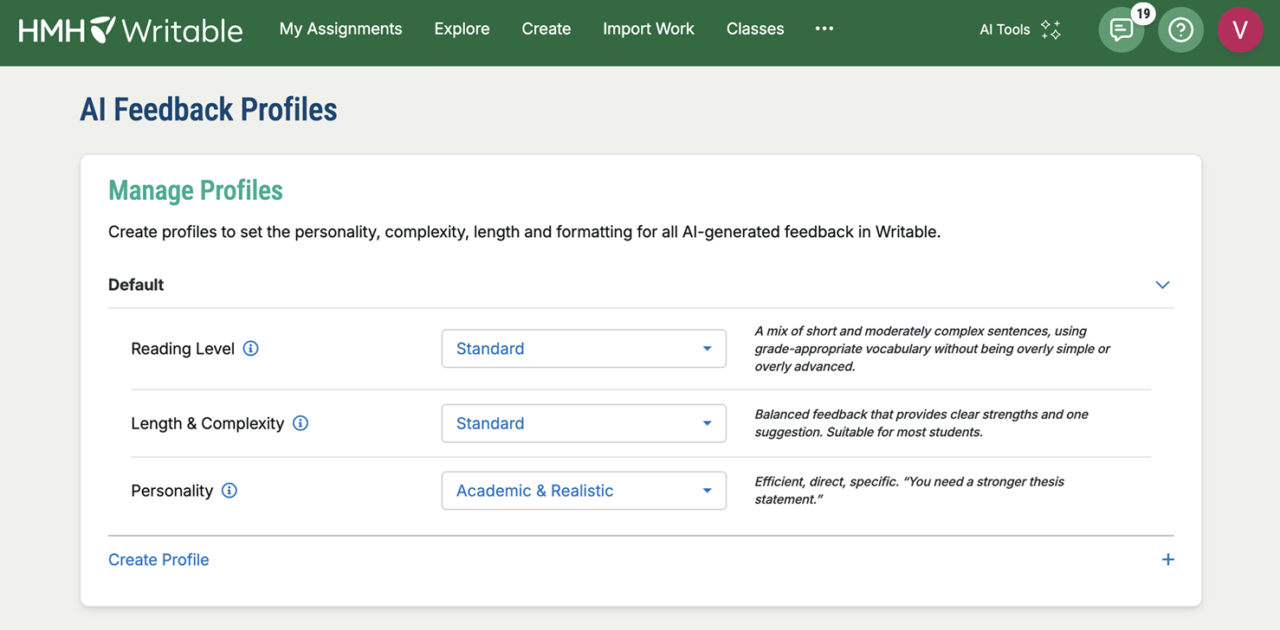Navigate to My Assignments
The width and height of the screenshot is (1280, 630).
[340, 29]
